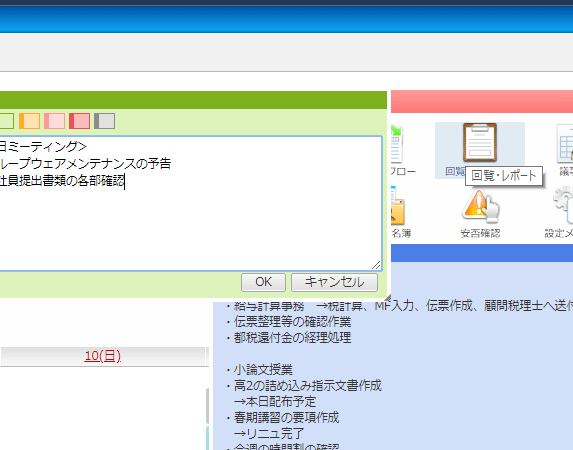
Task: Click the 伝票整理等の確認作業 note line
Action: (x=292, y=322)
